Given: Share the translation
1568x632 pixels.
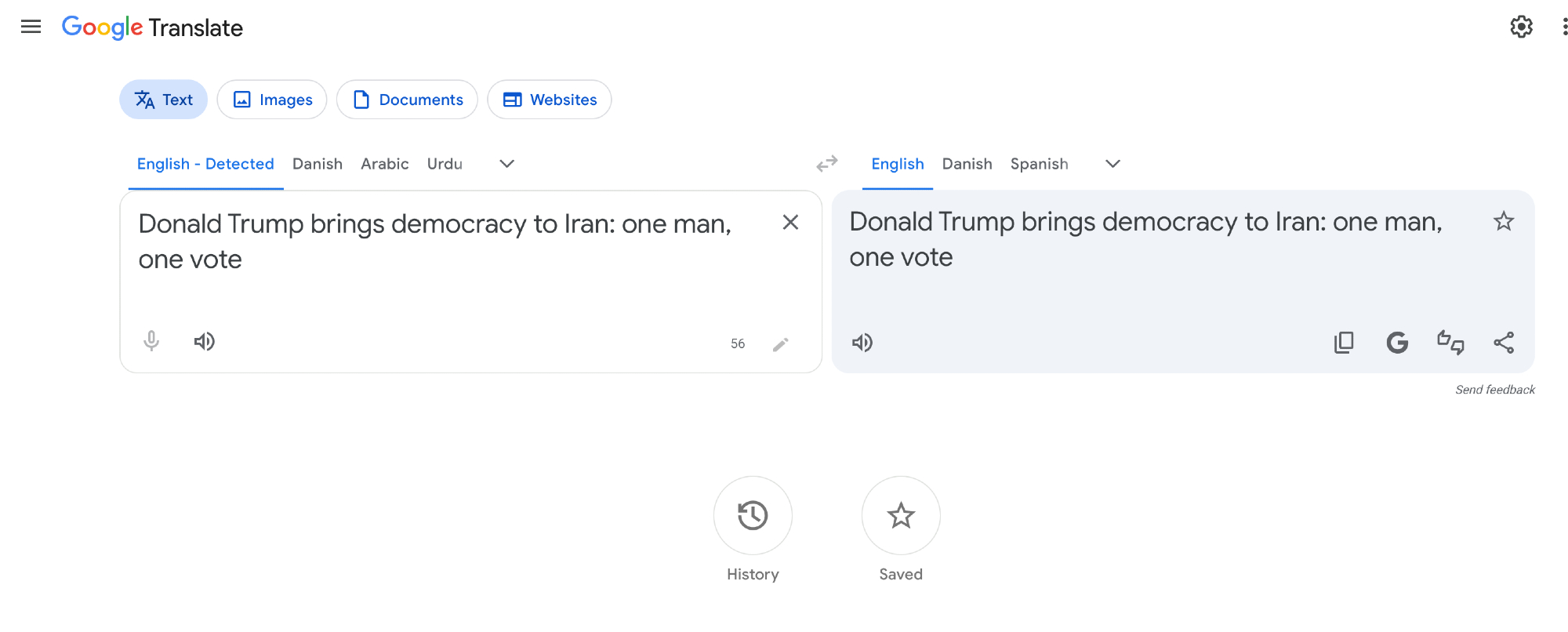Looking at the screenshot, I should (1504, 343).
